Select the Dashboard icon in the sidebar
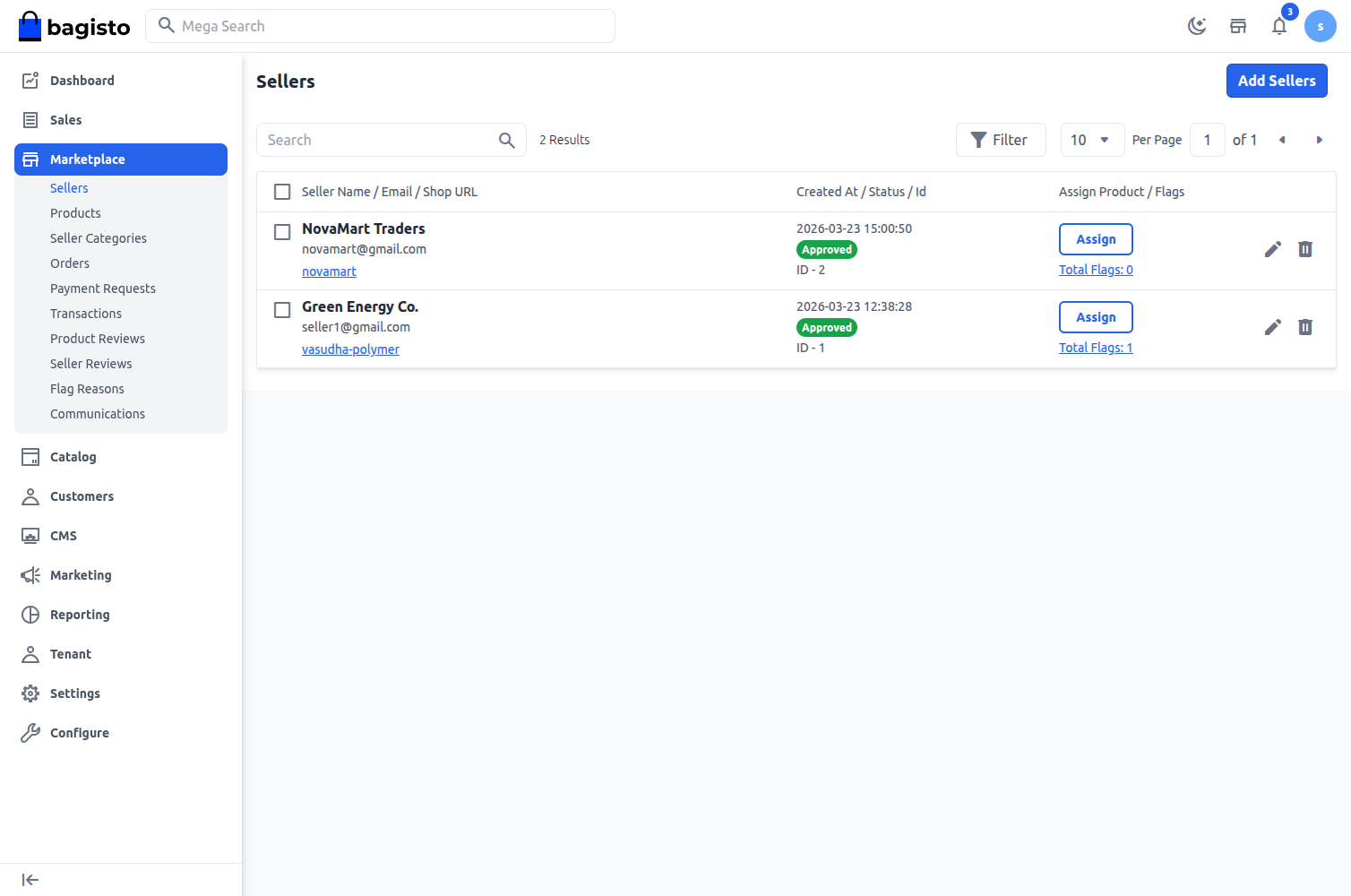Viewport: 1351px width, 896px height. [30, 80]
